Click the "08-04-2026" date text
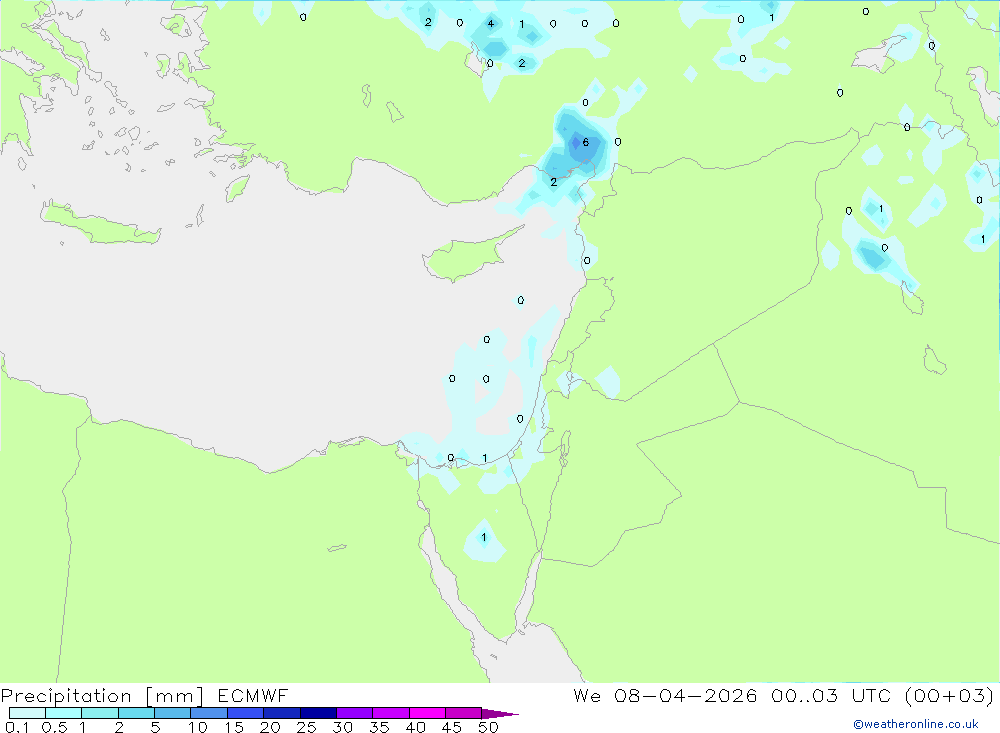1000x733 pixels. point(686,695)
